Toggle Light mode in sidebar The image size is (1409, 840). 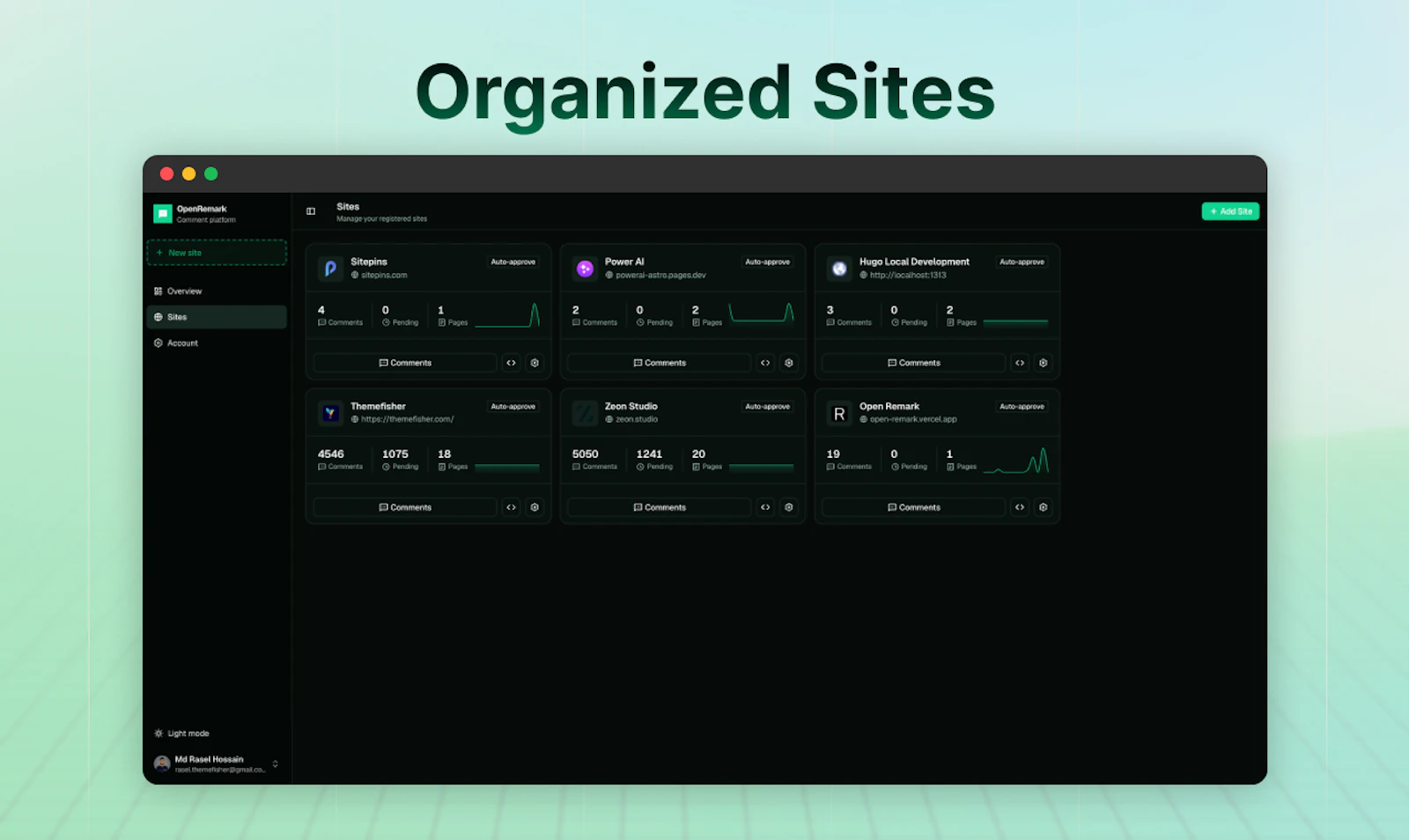[x=182, y=733]
